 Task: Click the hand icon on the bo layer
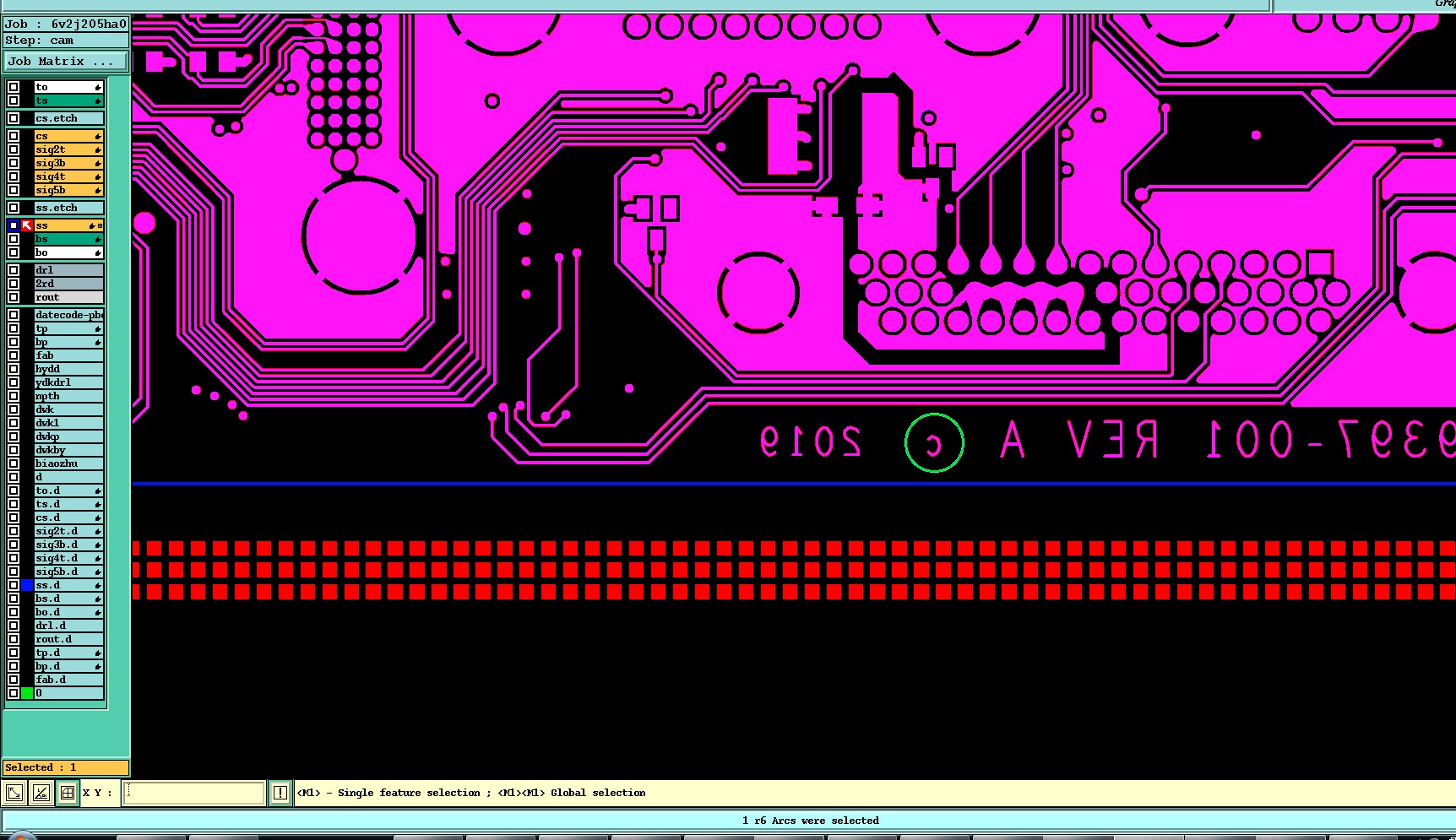98,253
